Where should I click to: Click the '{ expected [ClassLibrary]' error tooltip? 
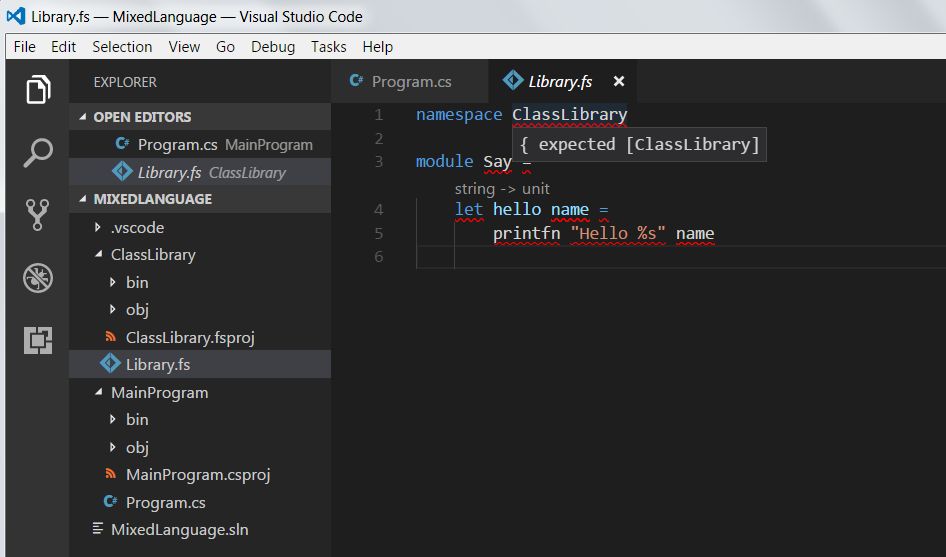[x=640, y=144]
